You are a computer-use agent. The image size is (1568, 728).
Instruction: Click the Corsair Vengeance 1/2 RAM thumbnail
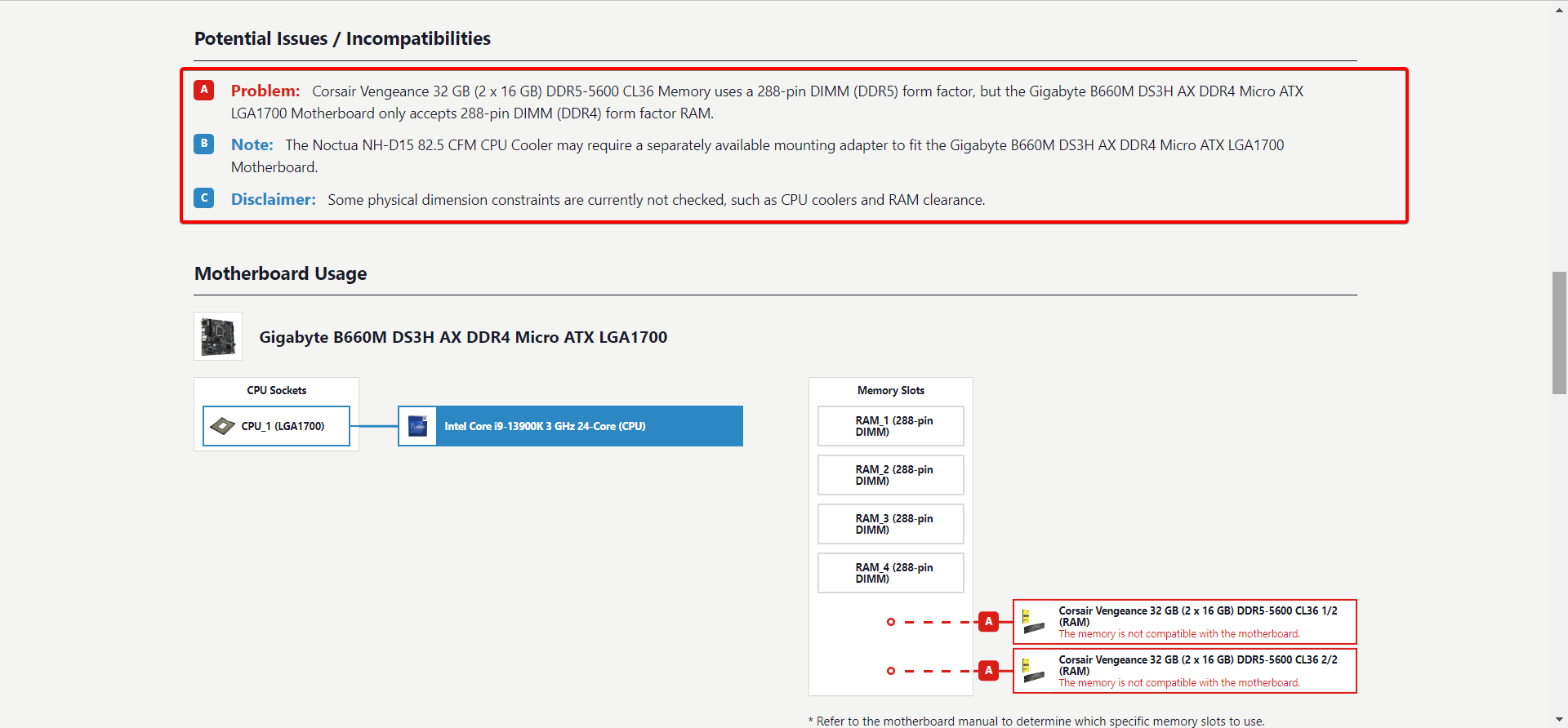(1033, 622)
